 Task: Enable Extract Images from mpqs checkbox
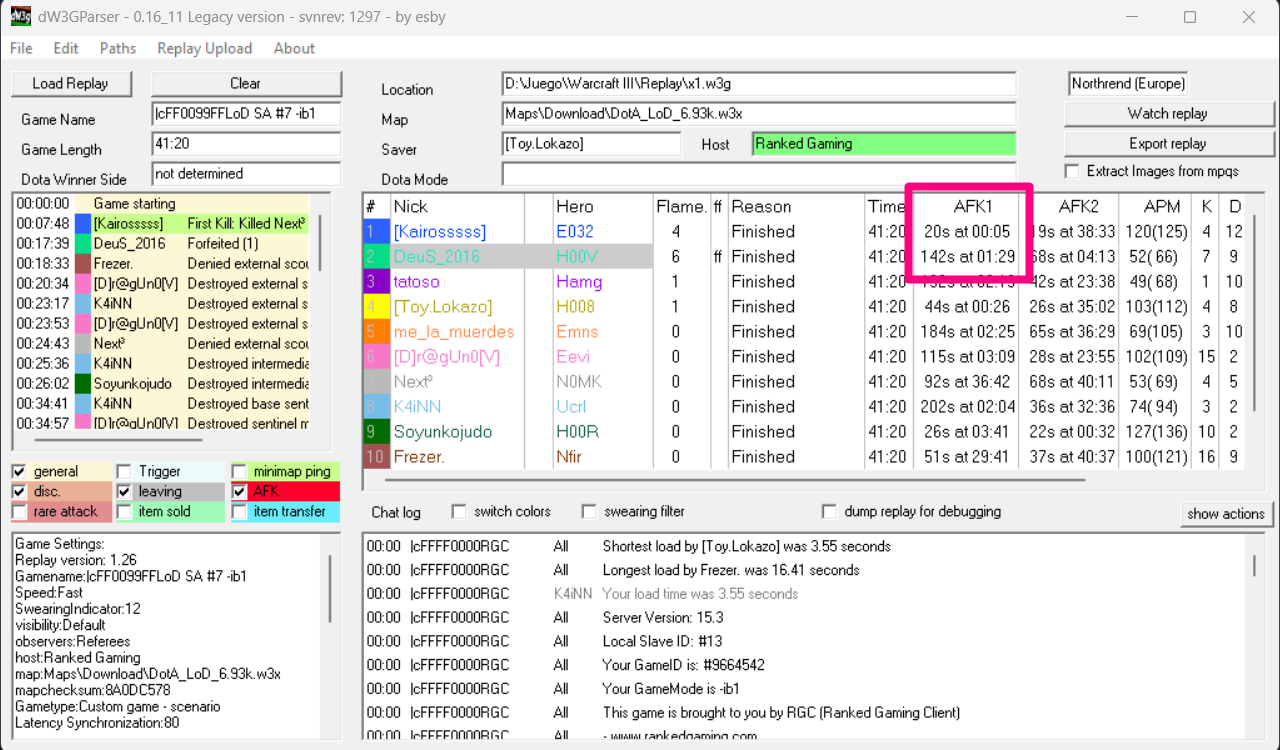pos(1072,171)
